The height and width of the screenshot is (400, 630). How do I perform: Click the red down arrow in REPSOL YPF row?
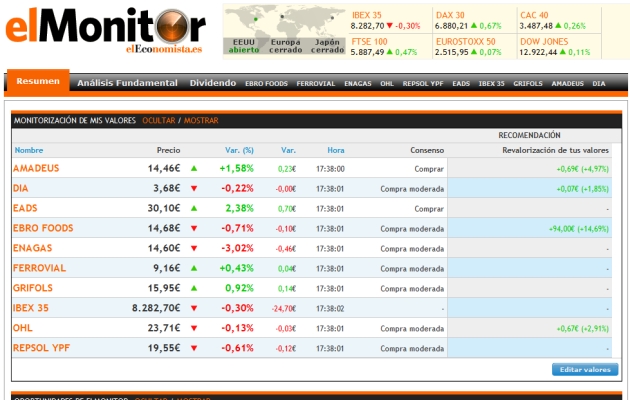194,348
